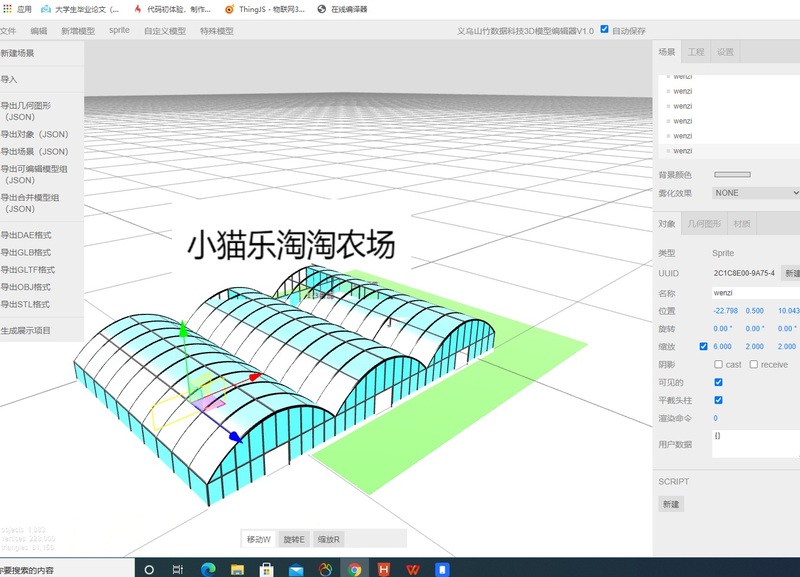Click the Cortana circle on the taskbar
Viewport: 800px width, 577px height.
tap(149, 569)
